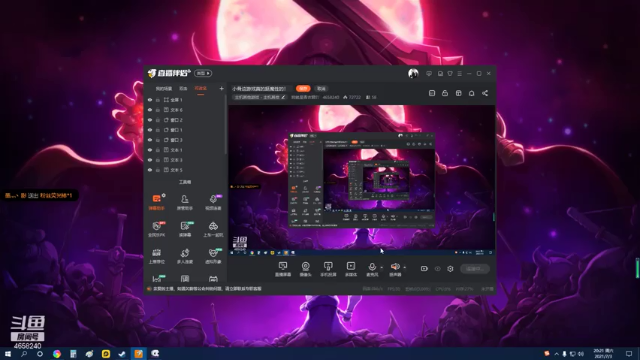Switch to the first scene tab
The width and height of the screenshot is (640, 360).
(164, 89)
